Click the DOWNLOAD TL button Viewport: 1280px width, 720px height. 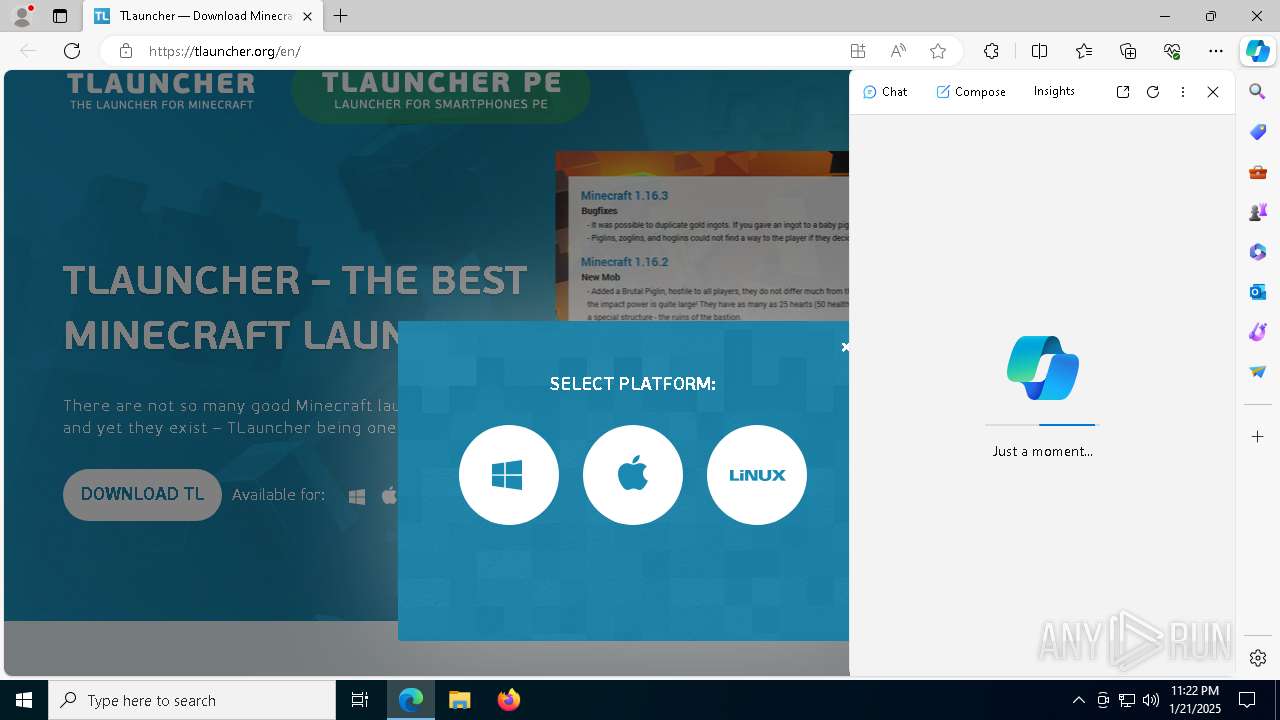coord(142,494)
